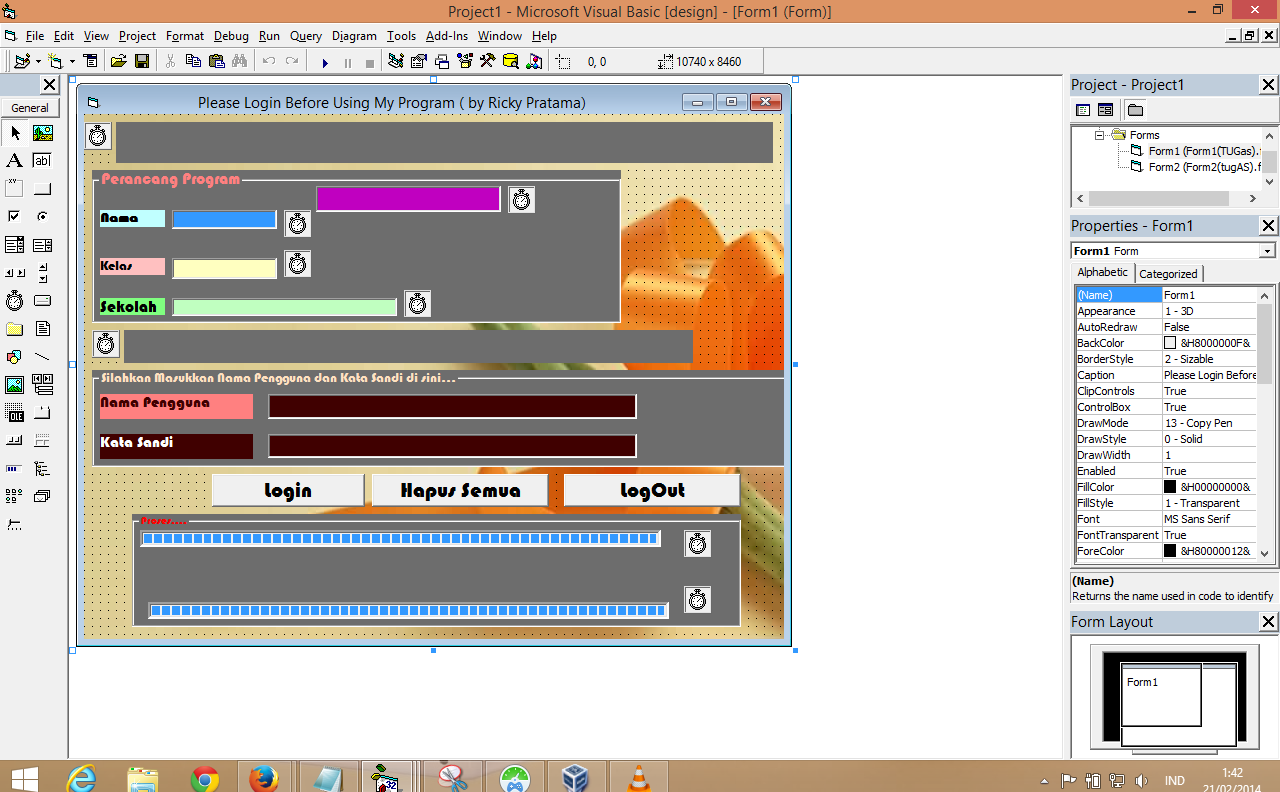Collapse the Forms folder in the project tree
1280x792 pixels.
pos(1100,134)
